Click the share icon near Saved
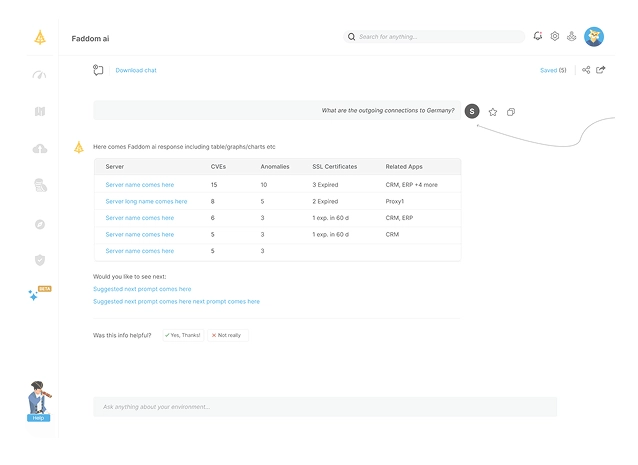This screenshot has height=465, width=638. pyautogui.click(x=587, y=70)
